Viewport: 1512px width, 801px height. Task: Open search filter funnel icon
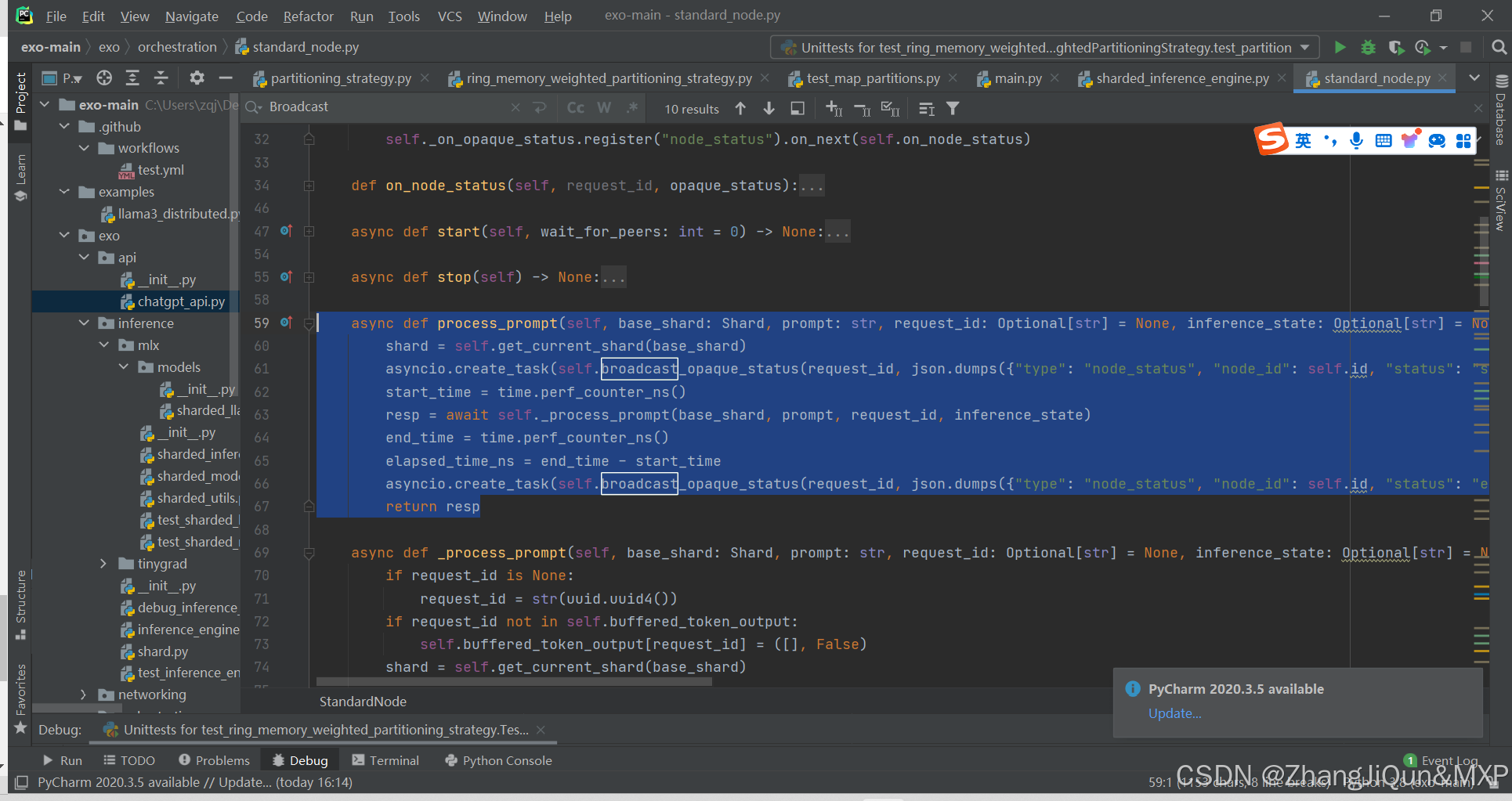pyautogui.click(x=953, y=108)
